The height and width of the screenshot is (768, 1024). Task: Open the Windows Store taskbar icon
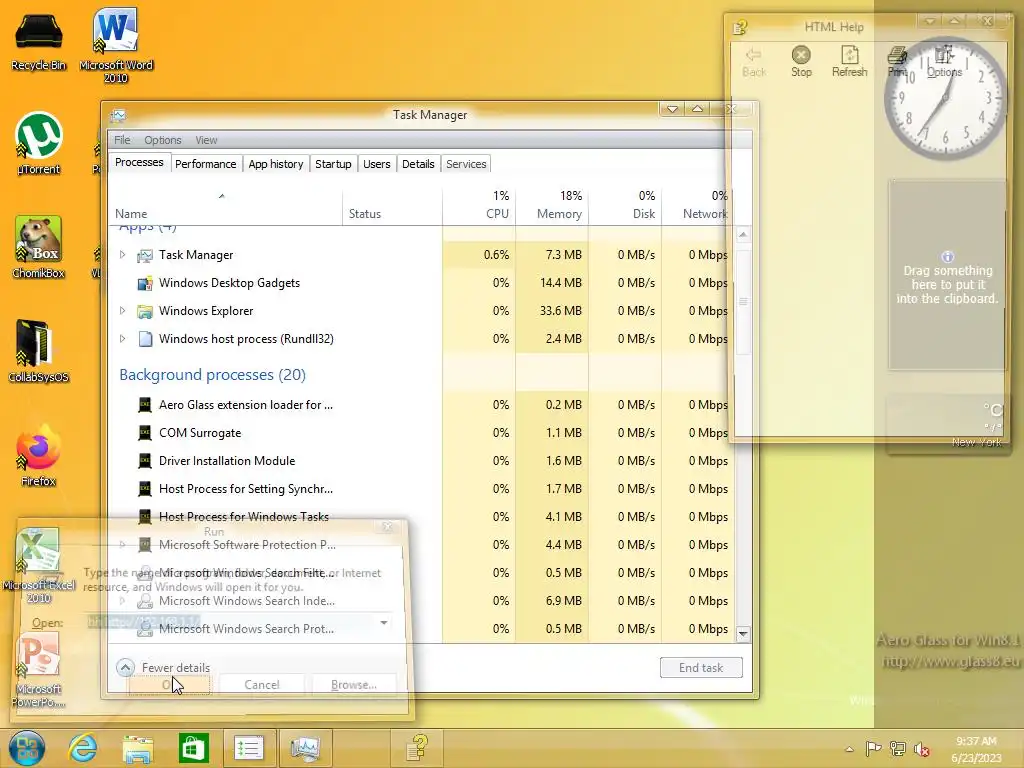(x=193, y=748)
